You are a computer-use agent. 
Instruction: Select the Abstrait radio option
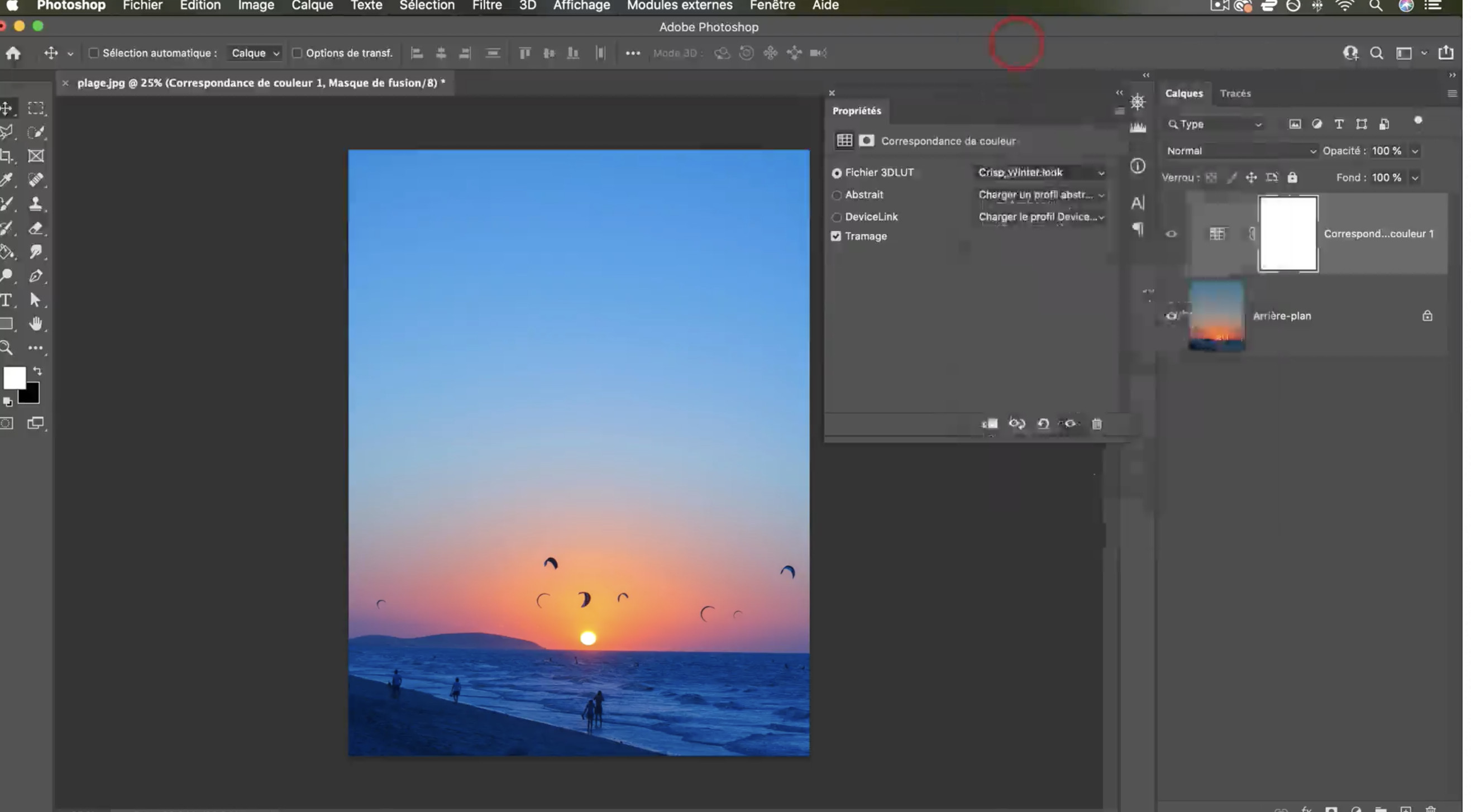837,195
